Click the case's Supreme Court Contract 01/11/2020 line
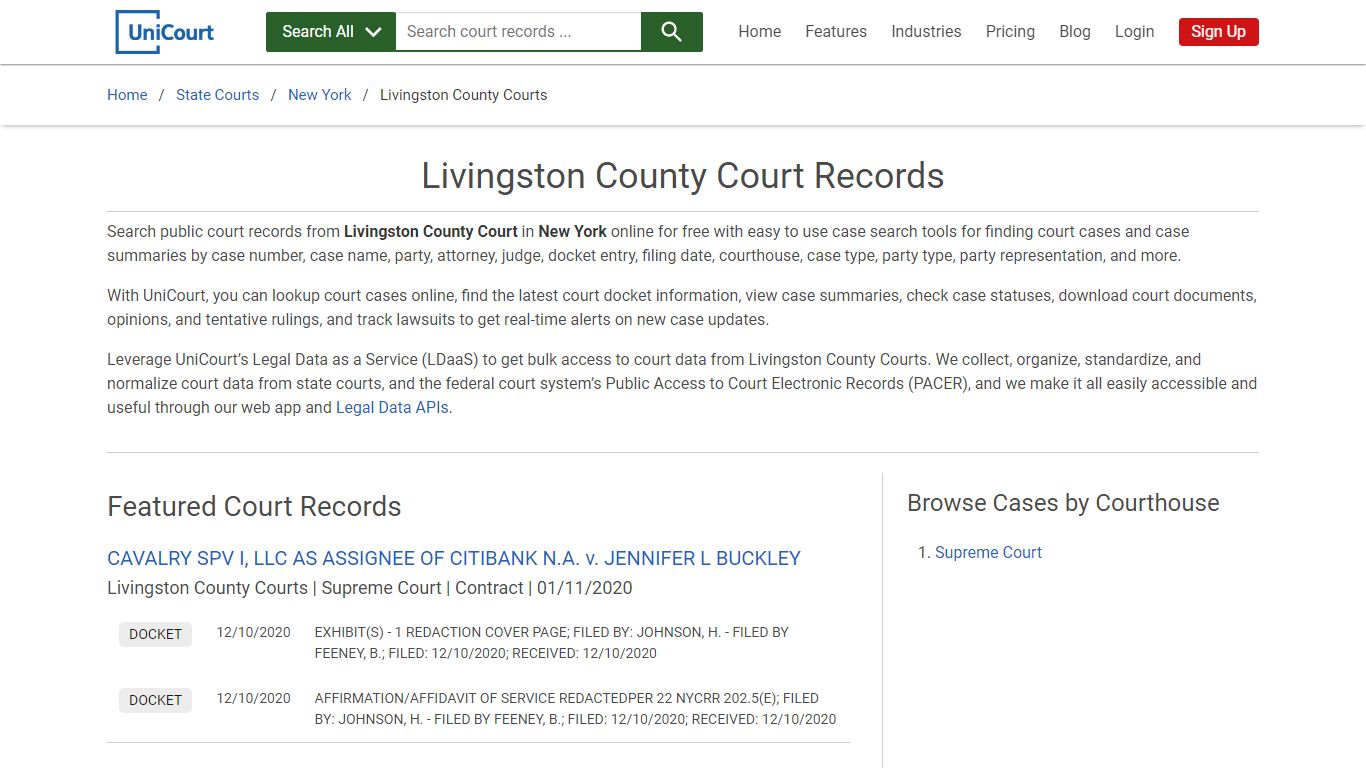1366x768 pixels. [x=370, y=588]
